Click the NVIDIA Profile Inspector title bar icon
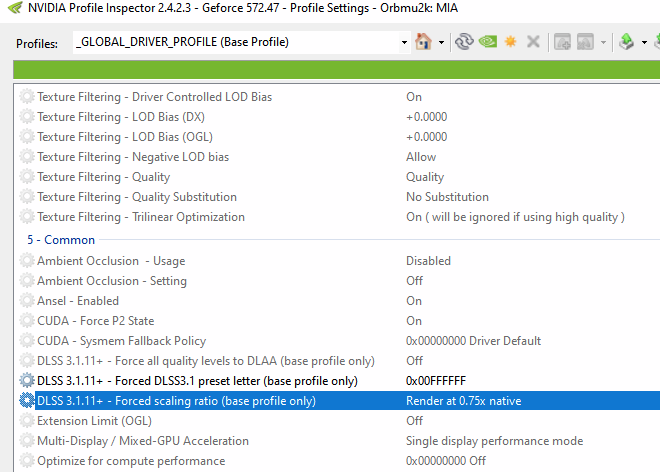The width and height of the screenshot is (660, 472). 15,8
